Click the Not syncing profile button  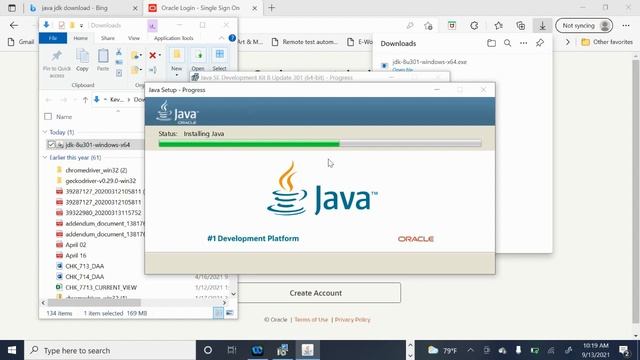point(584,26)
